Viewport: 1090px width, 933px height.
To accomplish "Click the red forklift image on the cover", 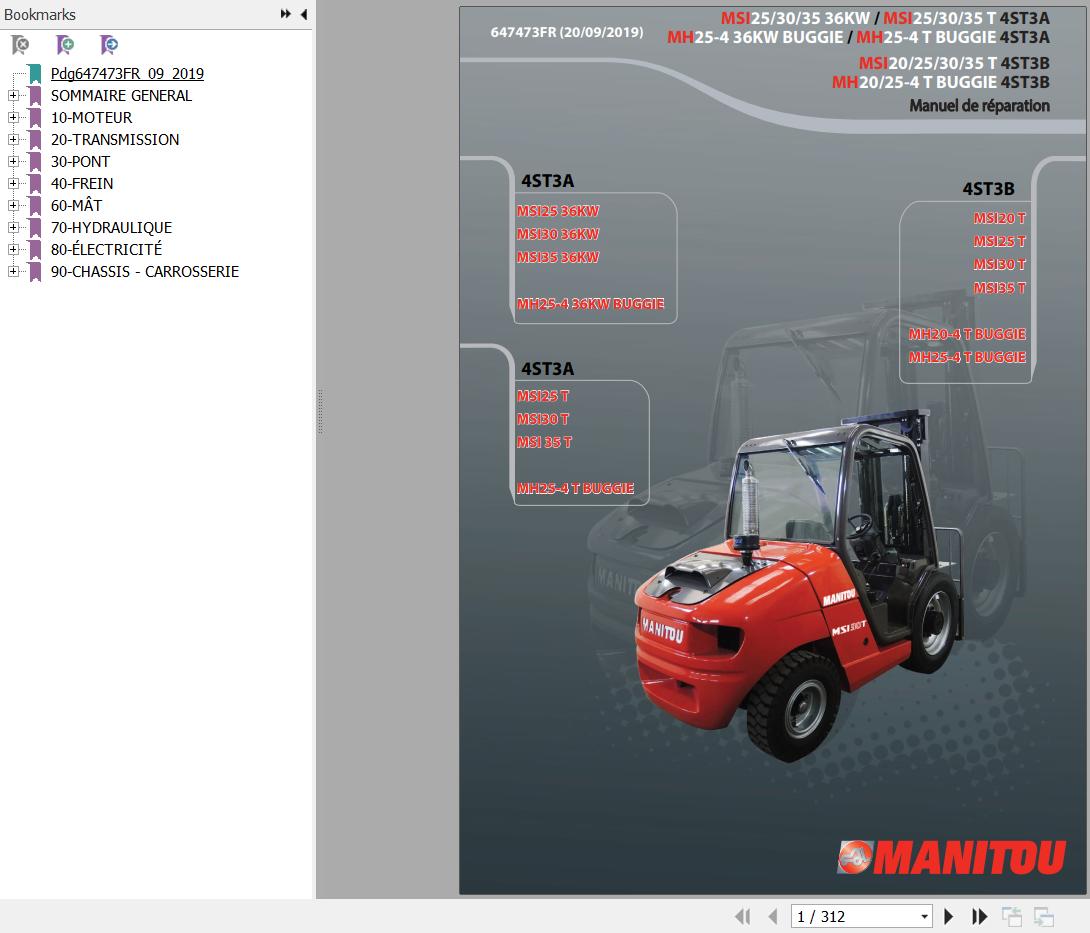I will click(798, 587).
